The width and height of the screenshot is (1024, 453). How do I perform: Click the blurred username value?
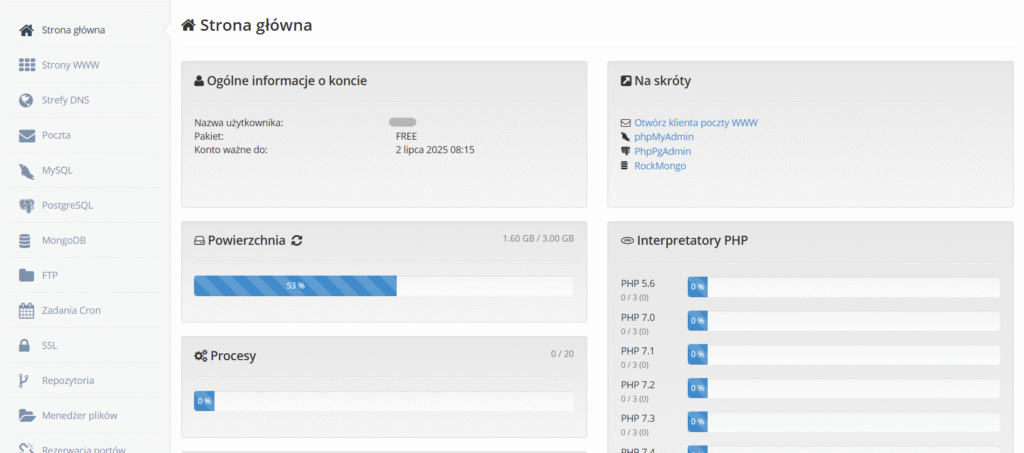[403, 122]
